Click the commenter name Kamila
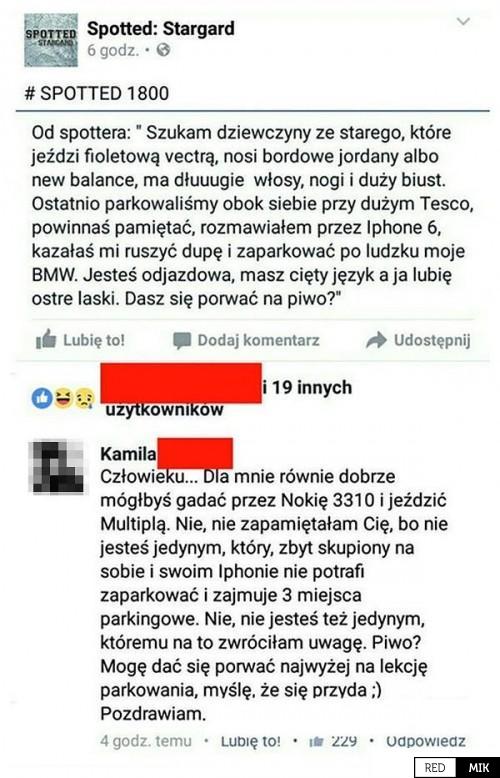 128,454
